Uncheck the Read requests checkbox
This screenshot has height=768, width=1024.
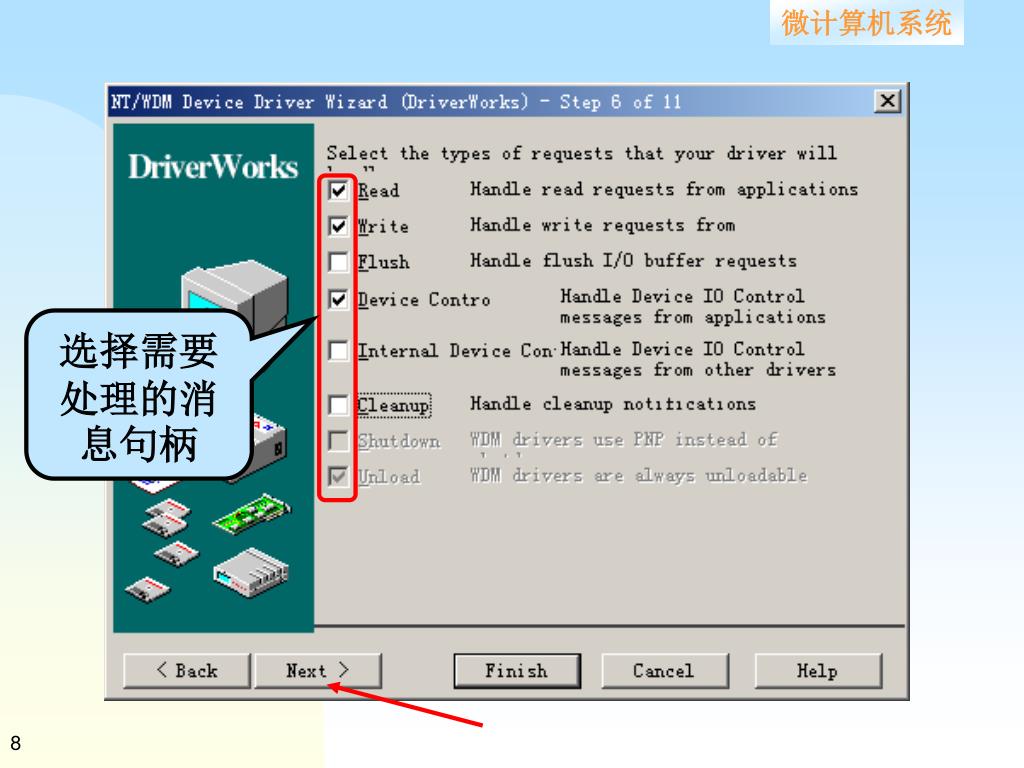338,191
